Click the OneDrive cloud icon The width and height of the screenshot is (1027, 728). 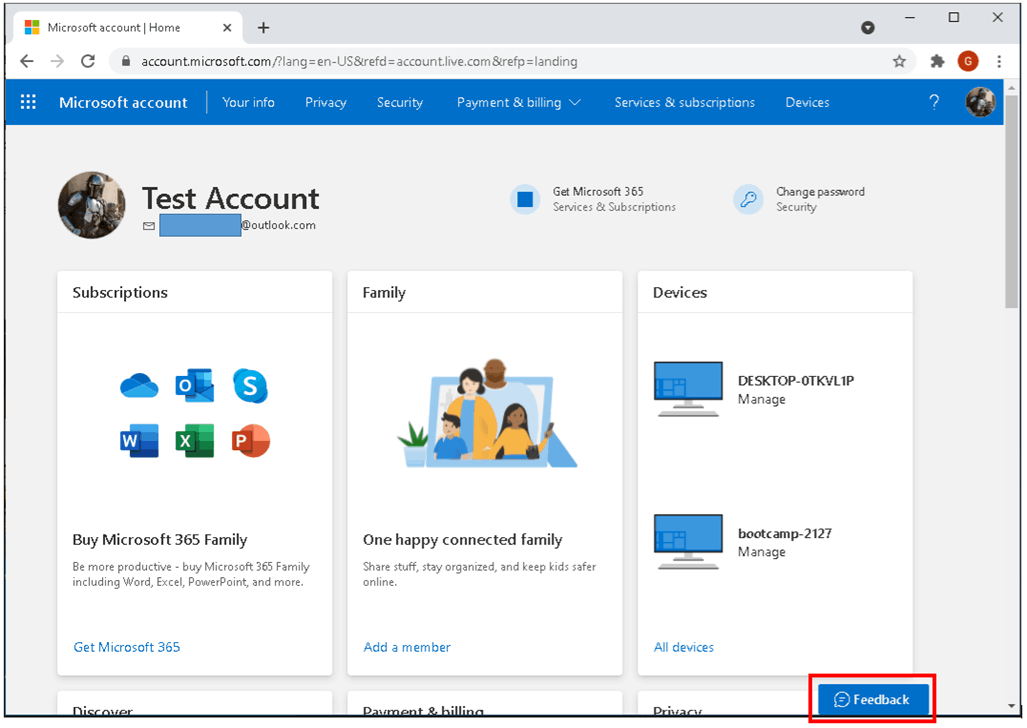(x=139, y=385)
